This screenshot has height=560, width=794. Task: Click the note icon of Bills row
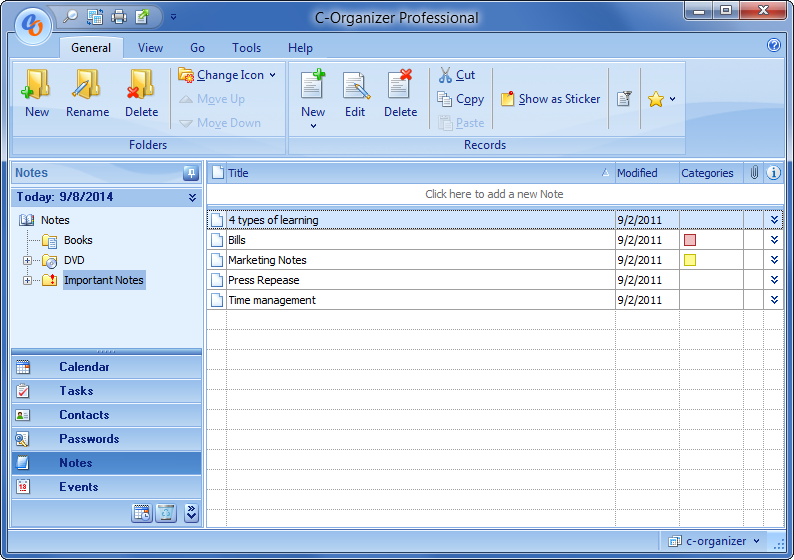217,239
